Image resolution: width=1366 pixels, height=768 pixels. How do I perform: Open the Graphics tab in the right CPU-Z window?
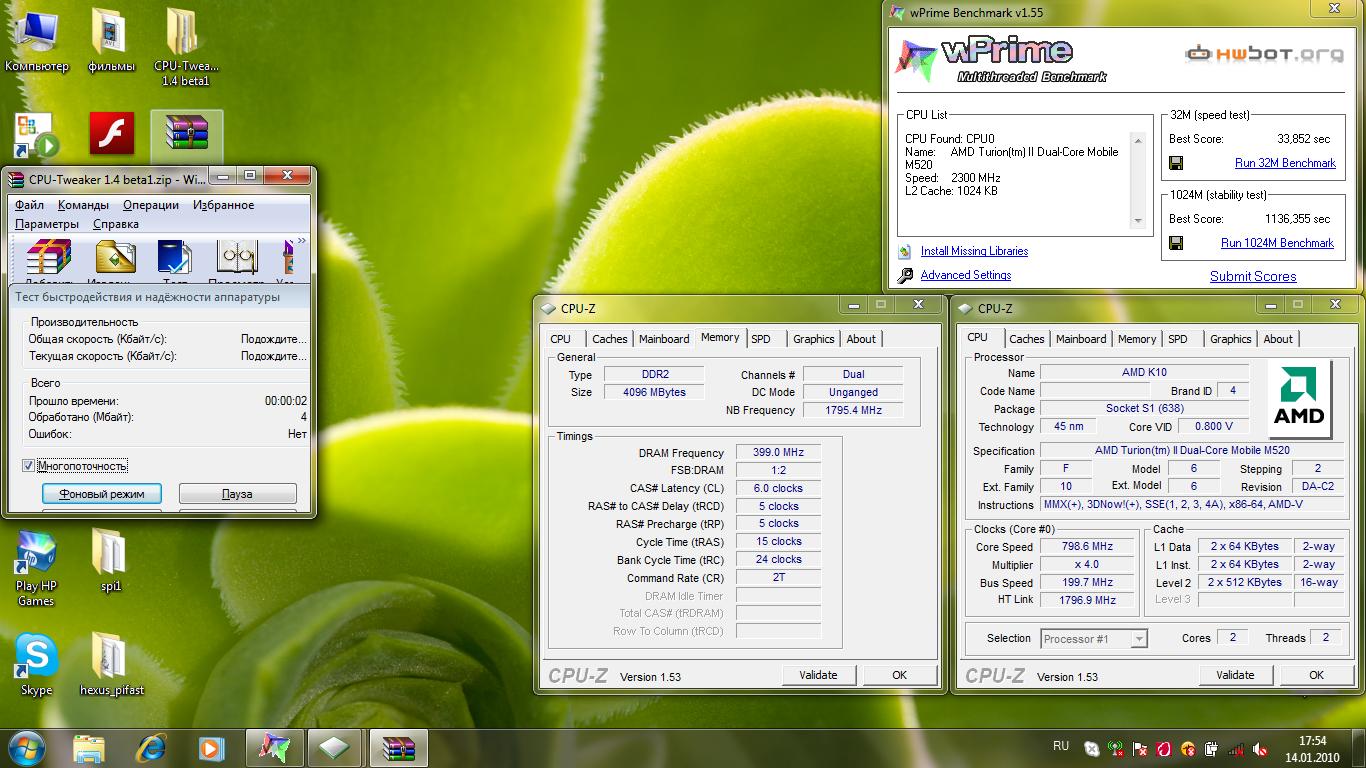(x=1231, y=339)
